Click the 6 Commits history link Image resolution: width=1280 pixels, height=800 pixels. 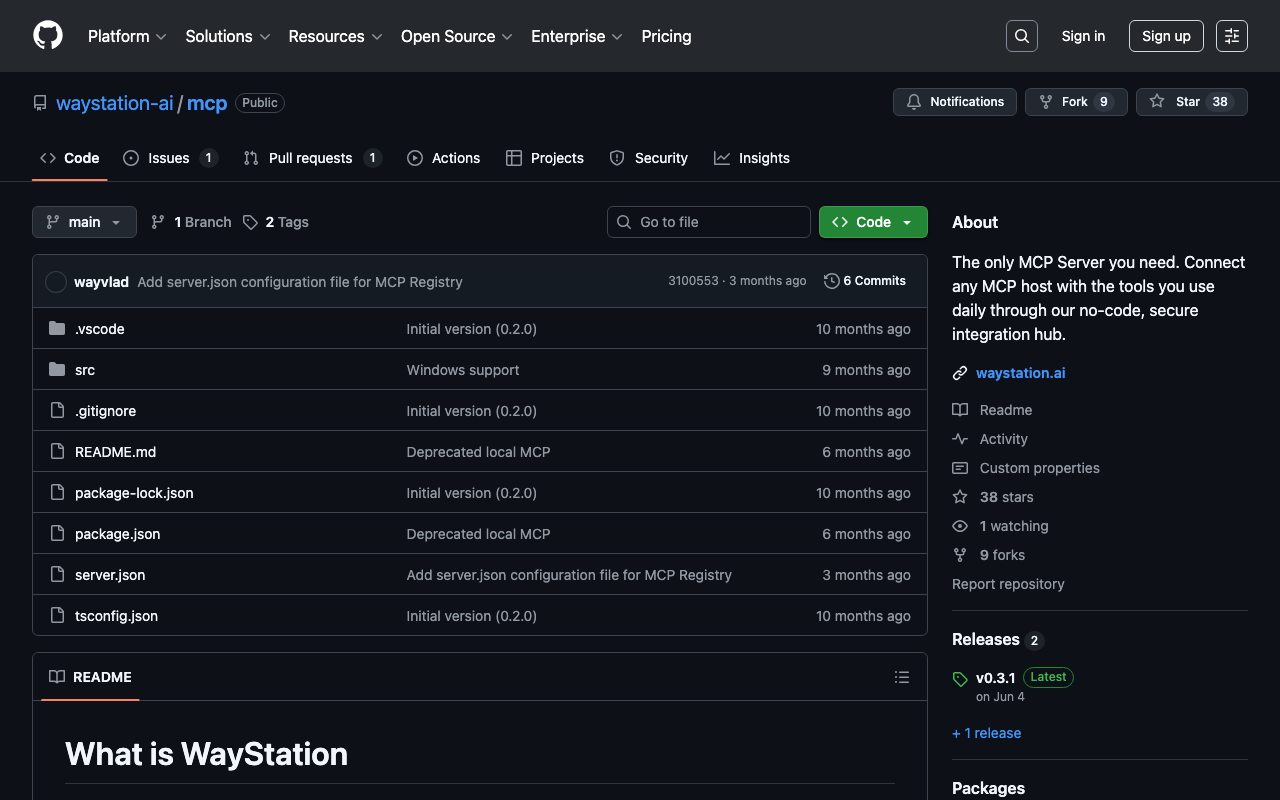[x=865, y=281]
